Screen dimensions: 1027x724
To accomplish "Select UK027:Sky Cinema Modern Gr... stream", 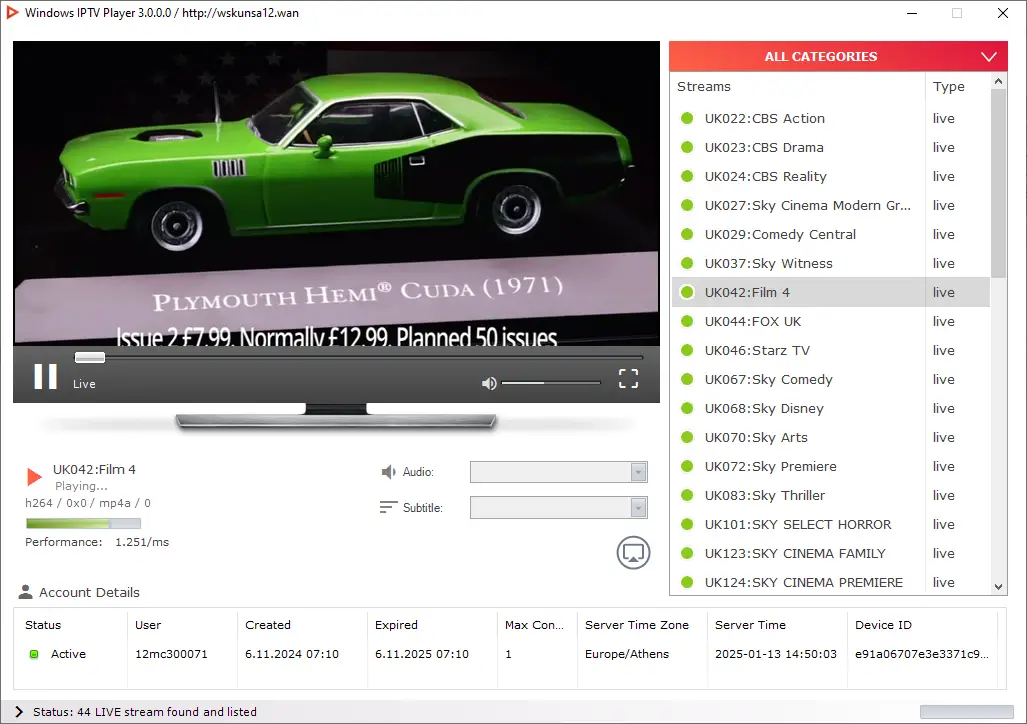I will point(831,205).
